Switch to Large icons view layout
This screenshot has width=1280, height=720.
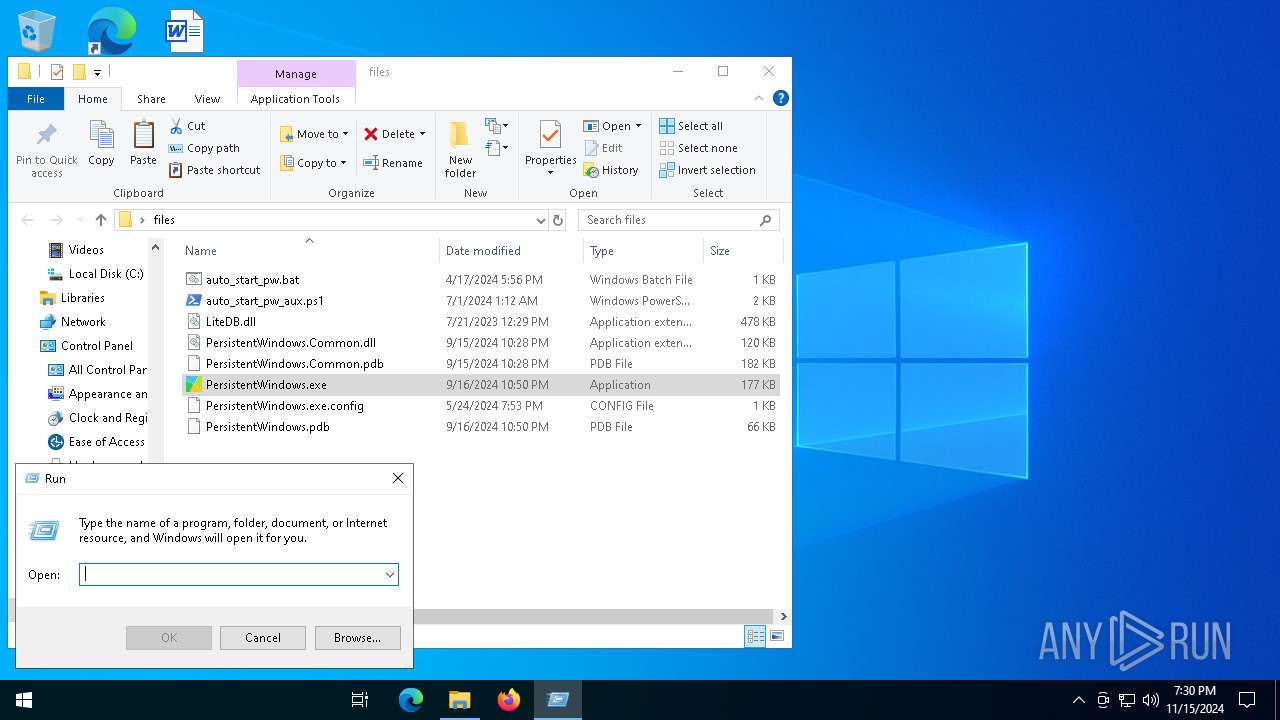tap(777, 636)
